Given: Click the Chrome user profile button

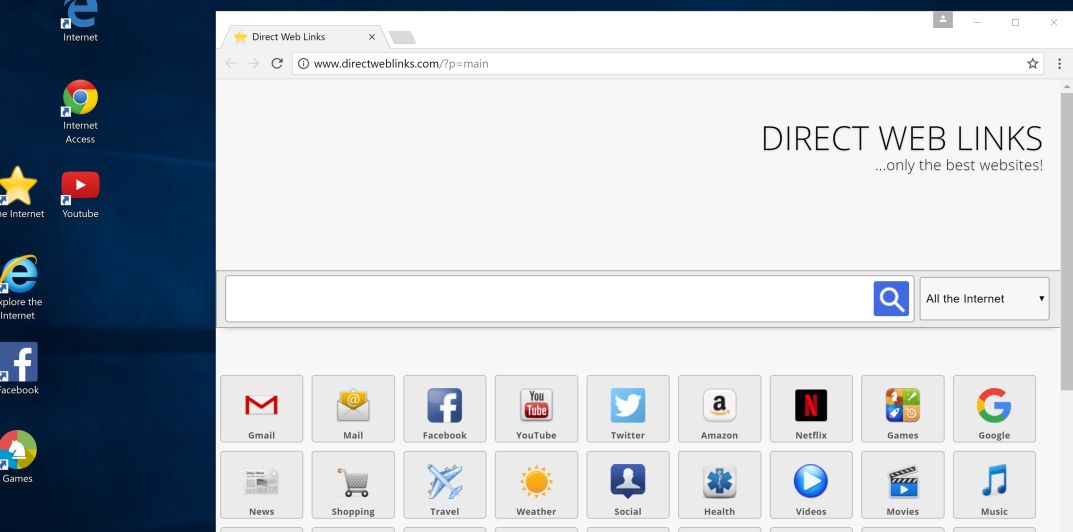Looking at the screenshot, I should (942, 21).
